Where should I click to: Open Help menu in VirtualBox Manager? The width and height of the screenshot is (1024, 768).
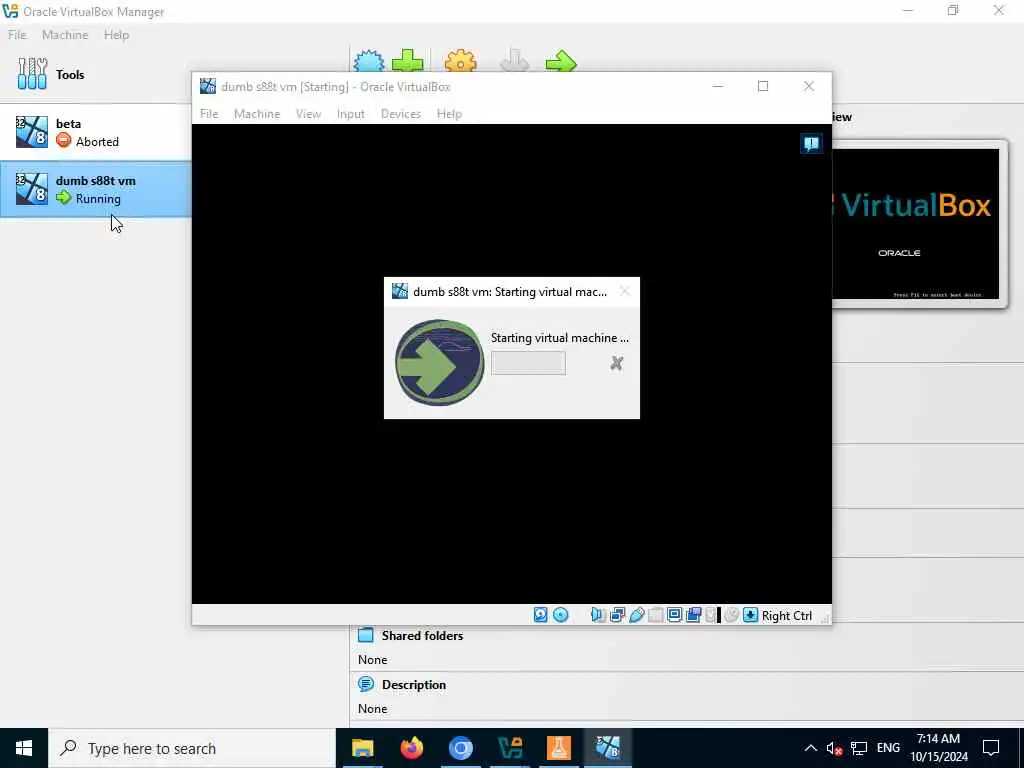coord(116,35)
